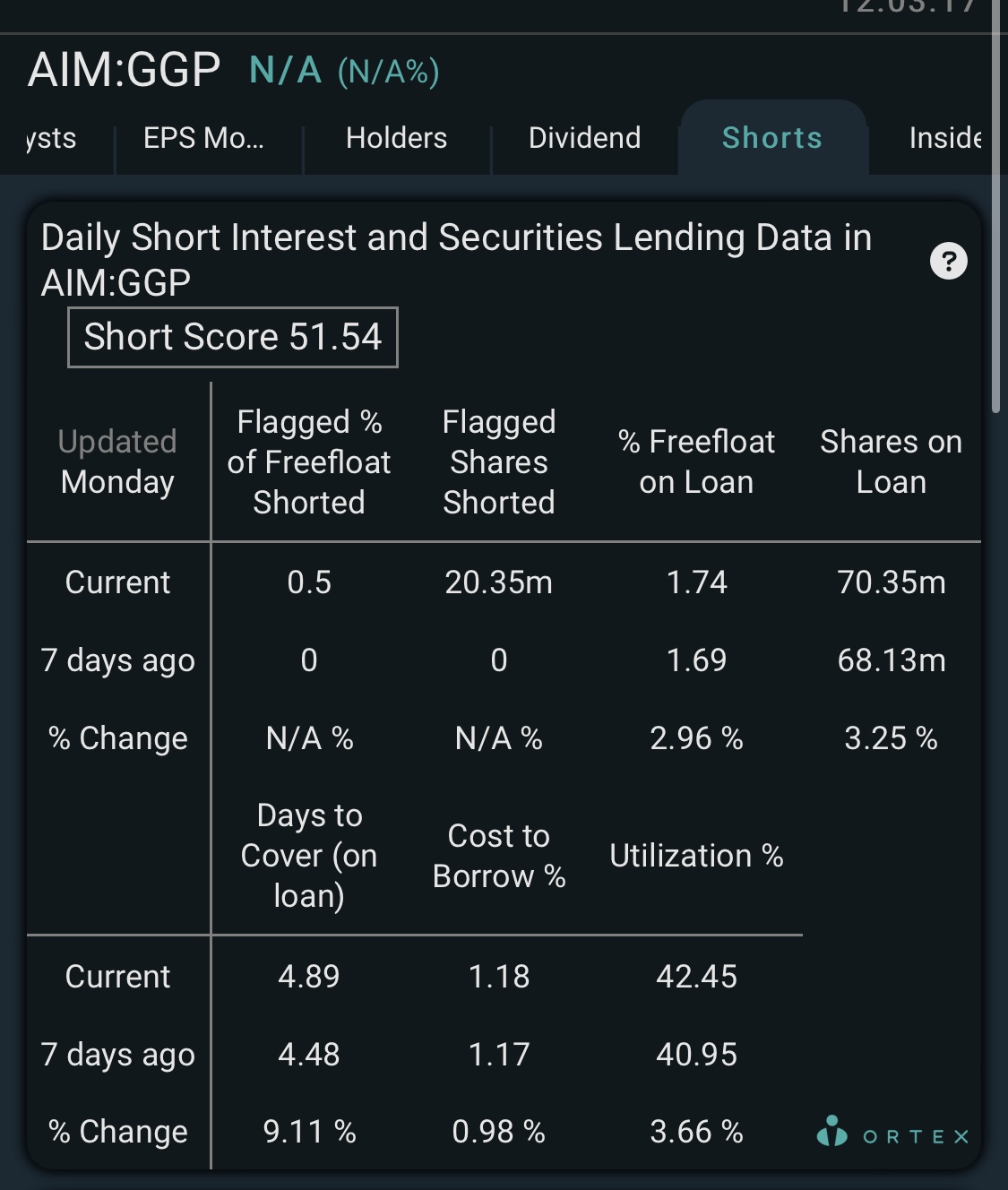Image resolution: width=1008 pixels, height=1190 pixels.
Task: Open the partially visible Inside tab
Action: point(945,138)
